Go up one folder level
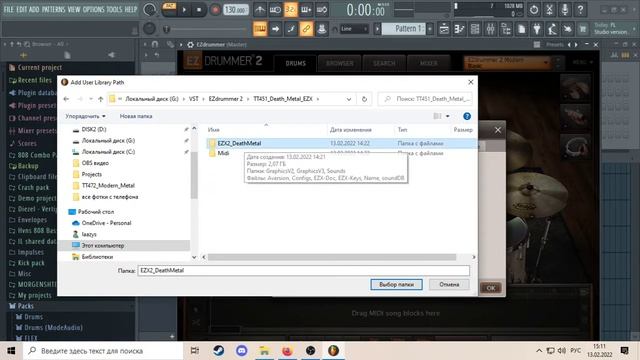Viewport: 640px width, 360px height. pos(100,99)
